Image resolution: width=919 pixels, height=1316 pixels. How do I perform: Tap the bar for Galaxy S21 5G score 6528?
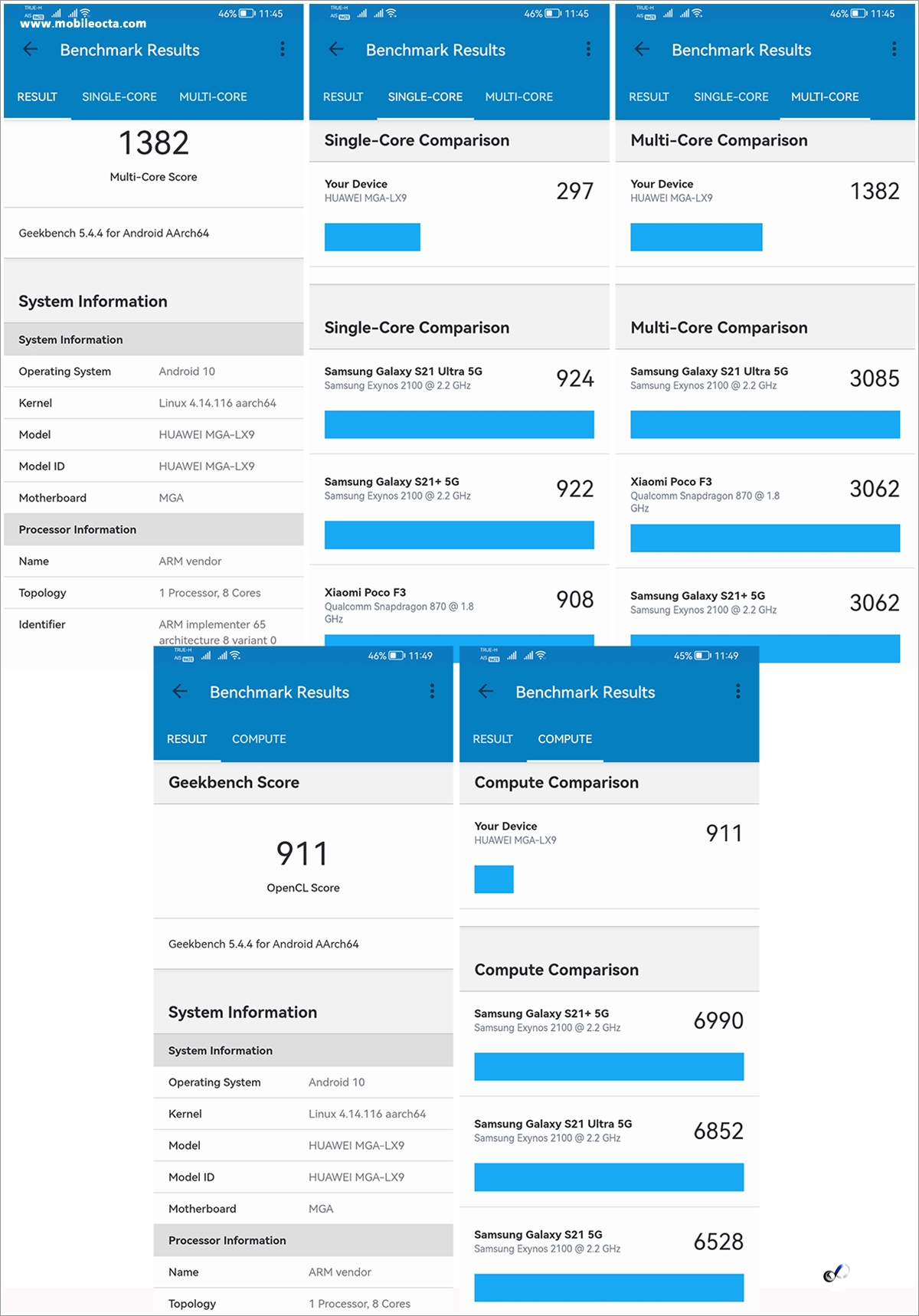pos(609,1287)
